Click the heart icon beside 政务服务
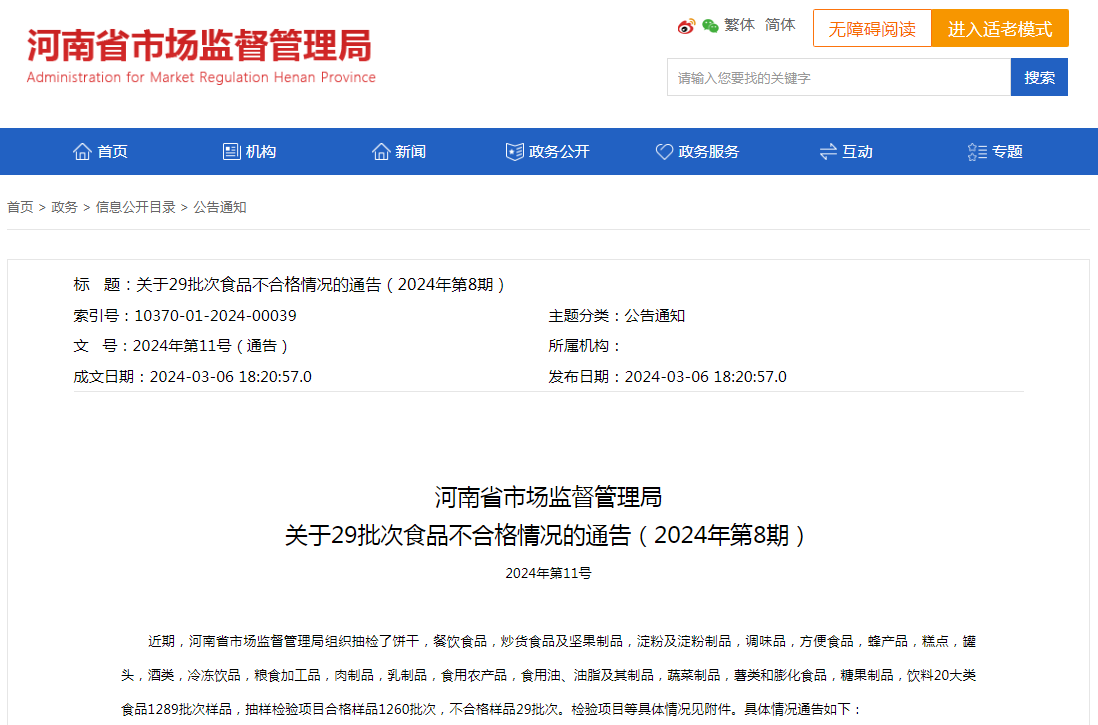The height and width of the screenshot is (725, 1098). (664, 151)
